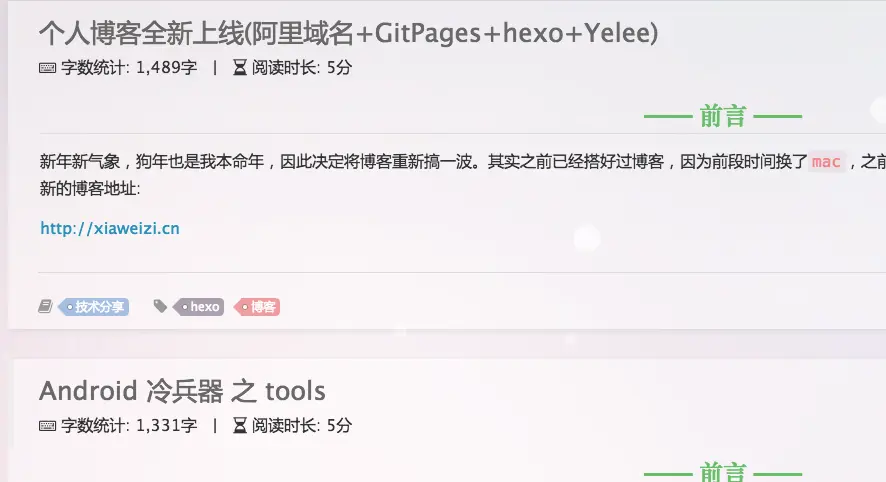Visit the http://xiaweizi.cn link
This screenshot has width=886, height=482.
point(110,228)
